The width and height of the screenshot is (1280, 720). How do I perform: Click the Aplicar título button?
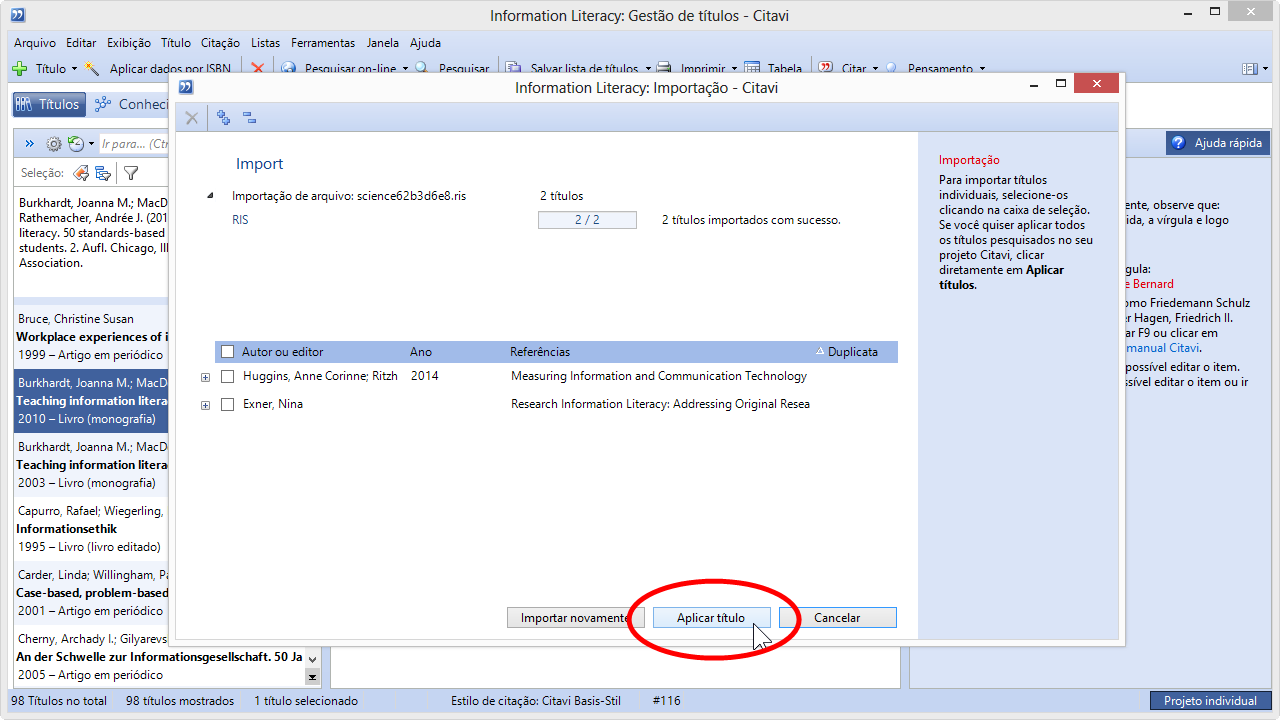pos(711,618)
